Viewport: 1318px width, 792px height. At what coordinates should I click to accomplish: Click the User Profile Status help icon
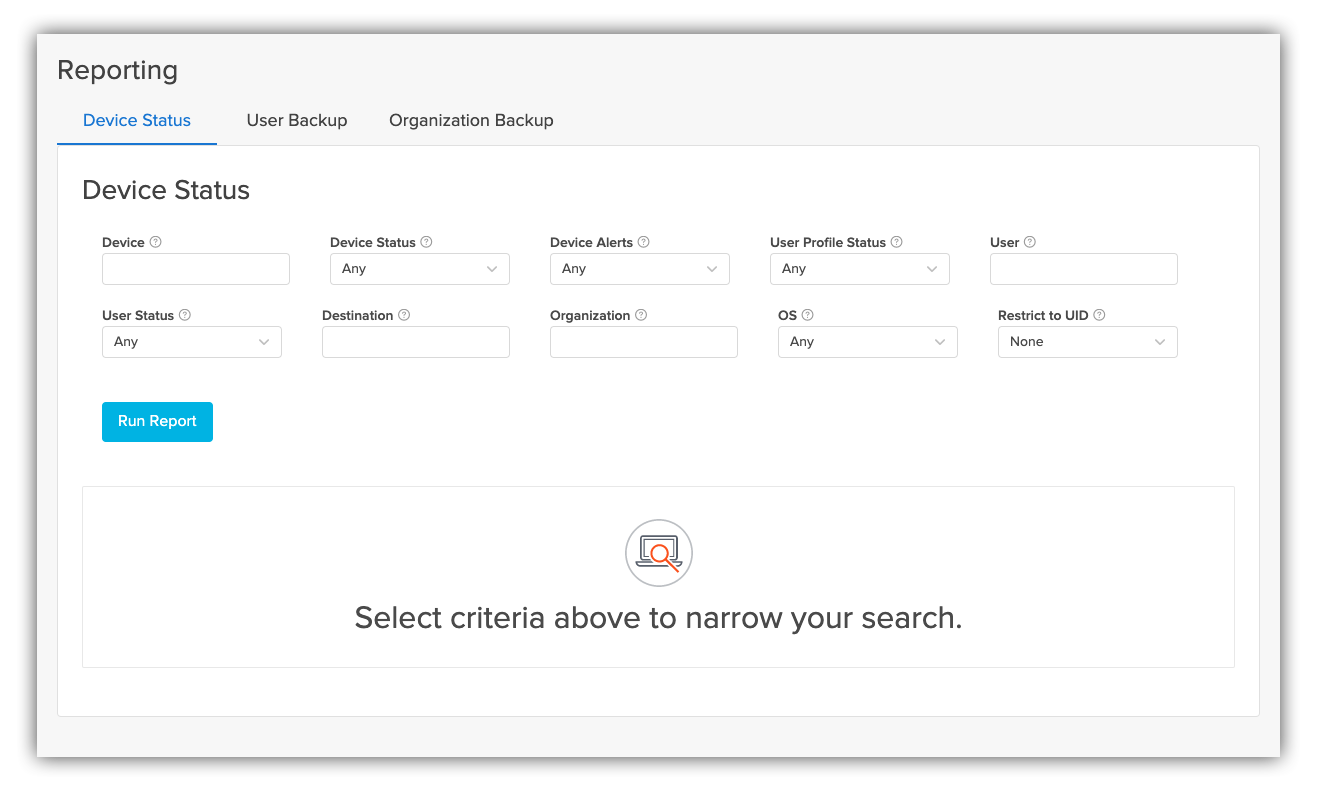(896, 242)
